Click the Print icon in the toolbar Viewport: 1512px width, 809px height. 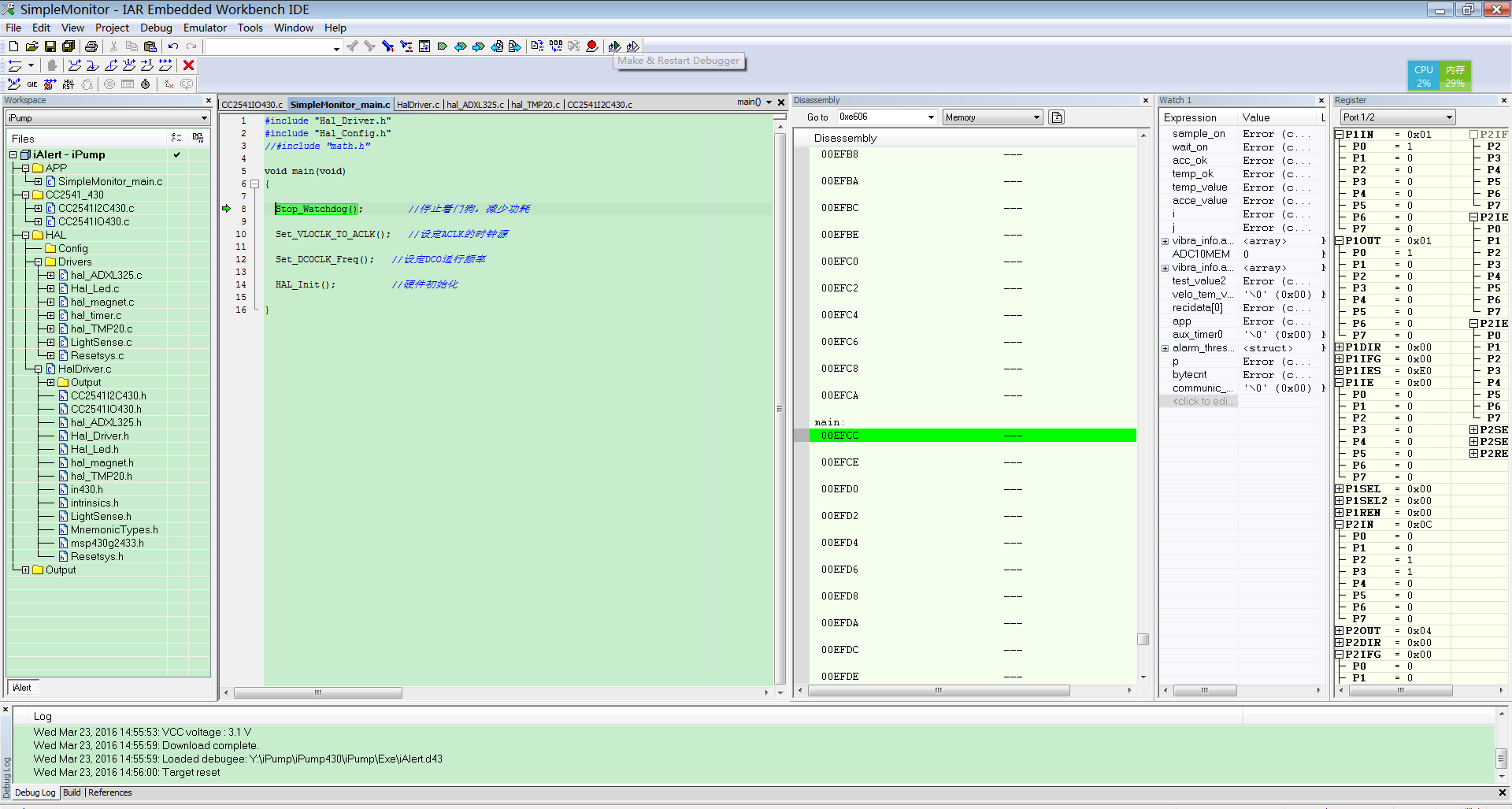[x=91, y=46]
